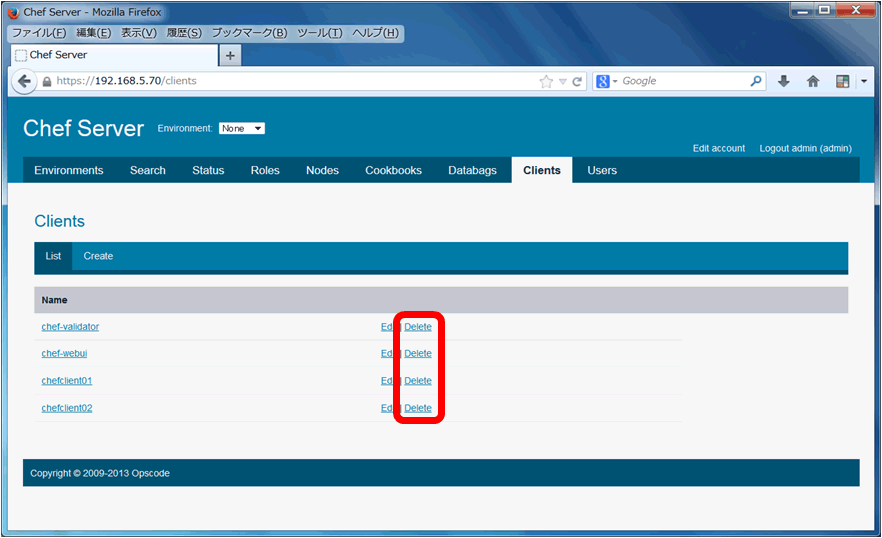Click the Firefox back arrow button
The width and height of the screenshot is (882, 538).
coord(24,82)
